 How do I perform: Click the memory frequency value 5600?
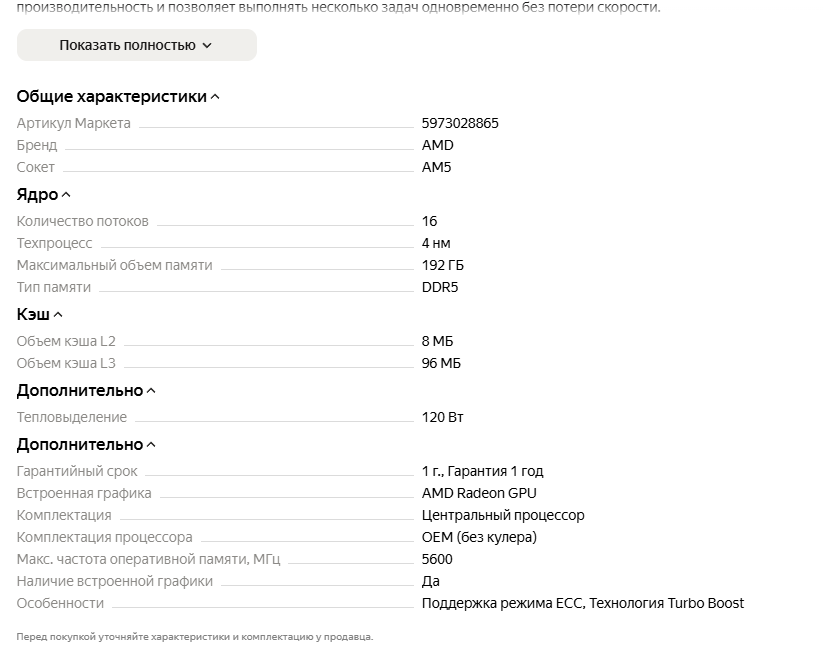tap(437, 559)
